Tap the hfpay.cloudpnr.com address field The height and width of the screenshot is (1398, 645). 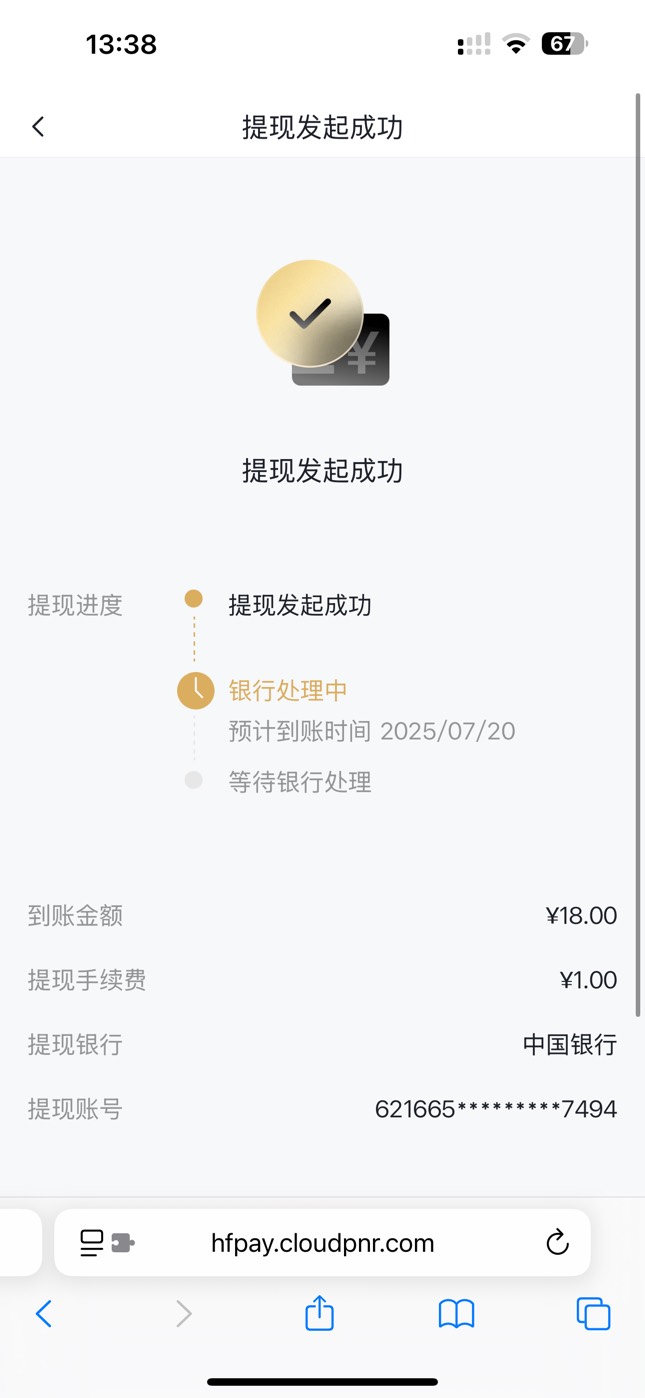pyautogui.click(x=322, y=1243)
